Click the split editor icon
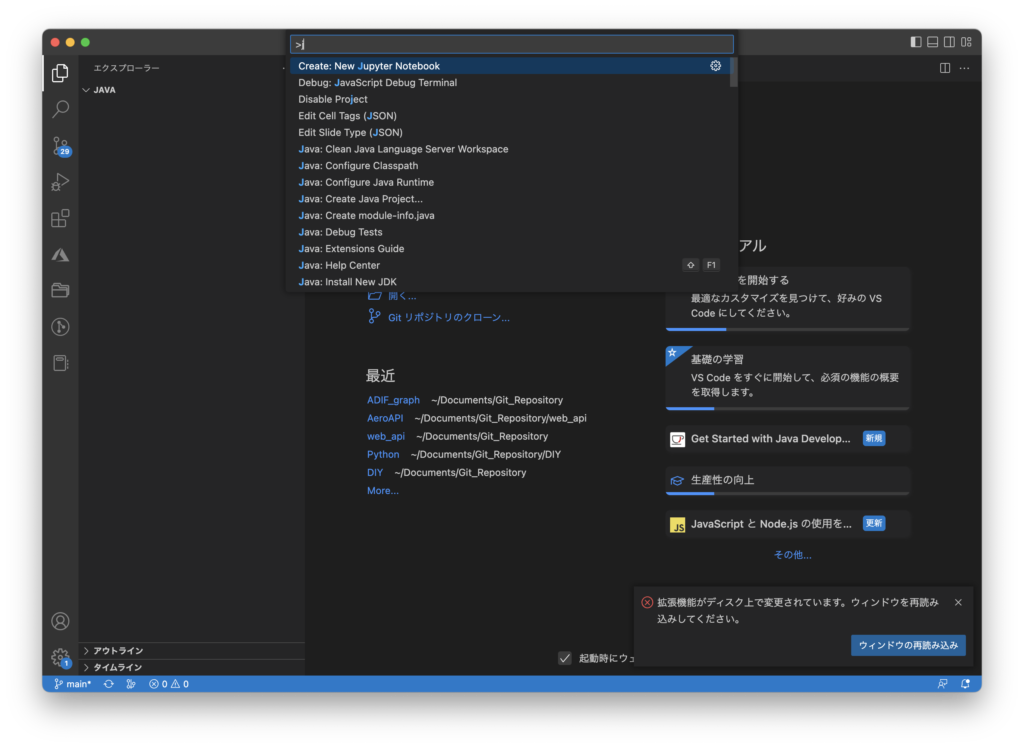 click(x=945, y=68)
